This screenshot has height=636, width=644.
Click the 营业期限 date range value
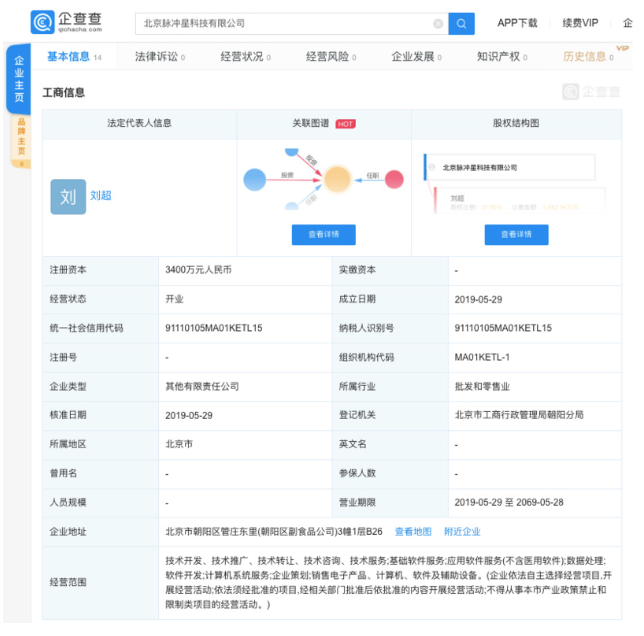509,503
